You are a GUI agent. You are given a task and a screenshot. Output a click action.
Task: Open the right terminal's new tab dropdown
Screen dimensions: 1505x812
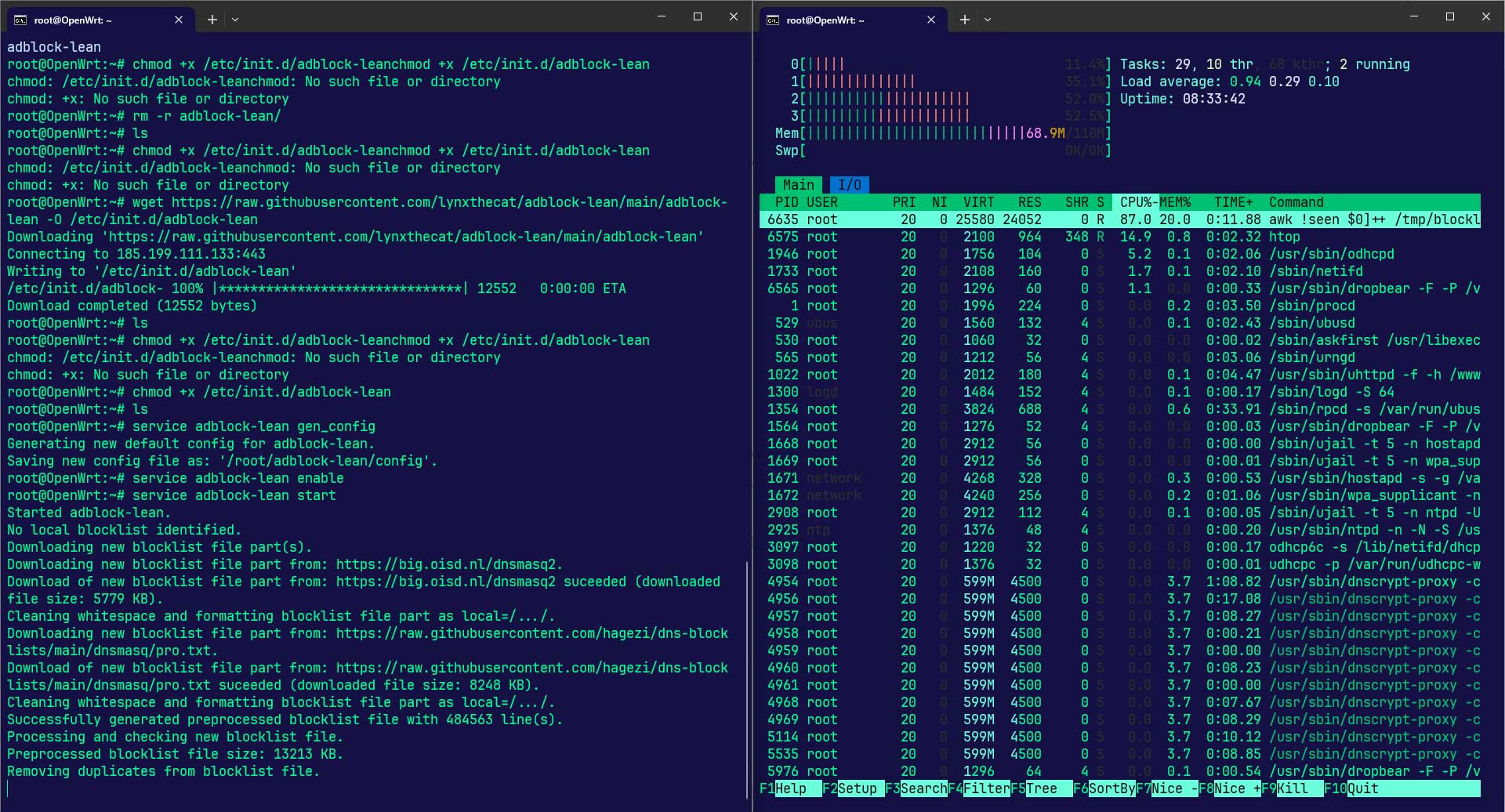tap(988, 19)
